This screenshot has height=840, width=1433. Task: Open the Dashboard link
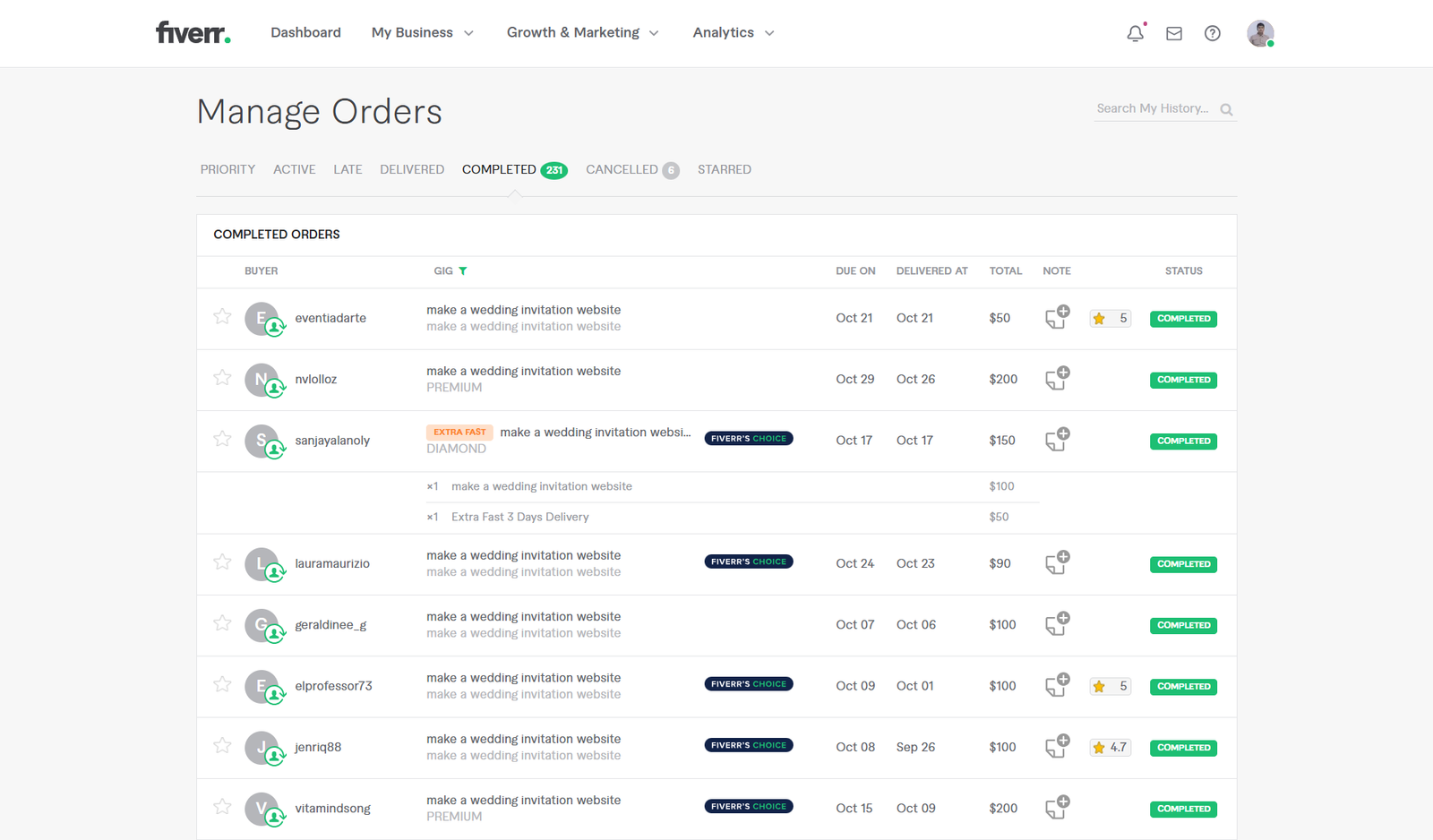tap(305, 33)
